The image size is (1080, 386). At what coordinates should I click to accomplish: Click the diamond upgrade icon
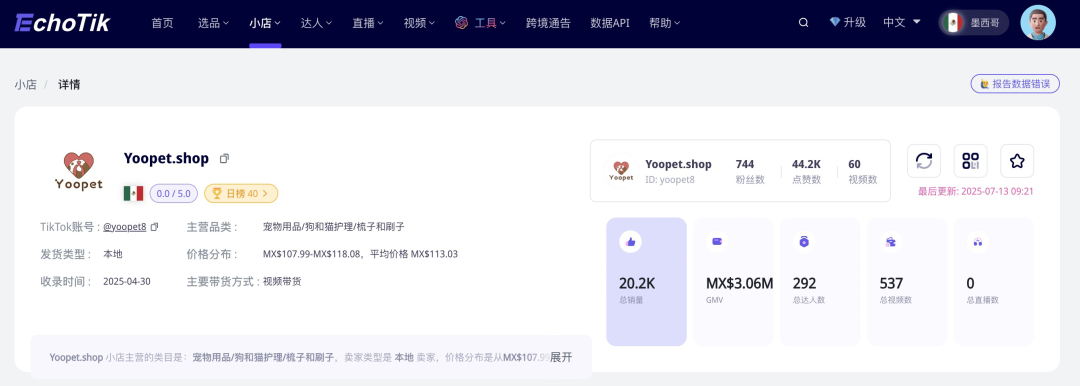[835, 23]
